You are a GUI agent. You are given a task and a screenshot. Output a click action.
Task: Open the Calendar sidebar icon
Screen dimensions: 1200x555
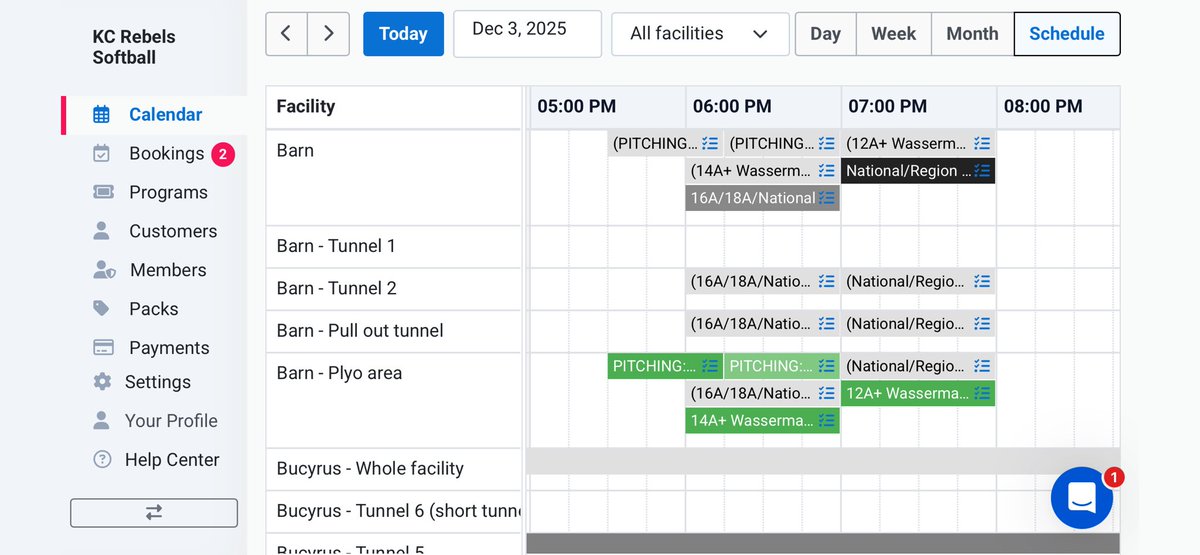tap(101, 114)
